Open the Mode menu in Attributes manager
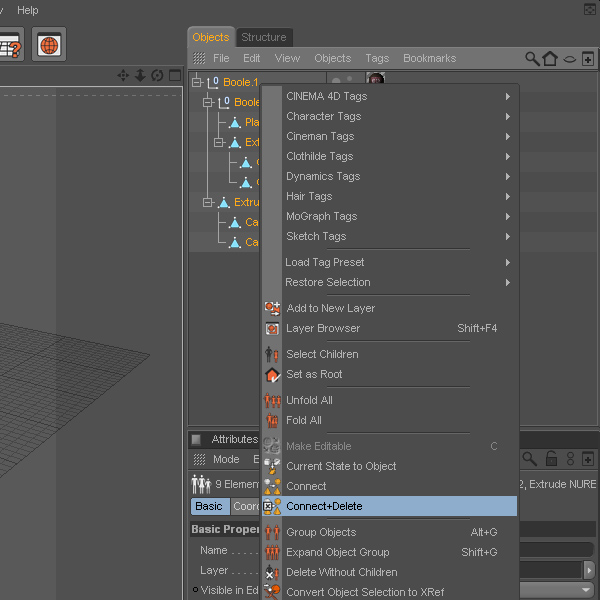 click(x=226, y=459)
